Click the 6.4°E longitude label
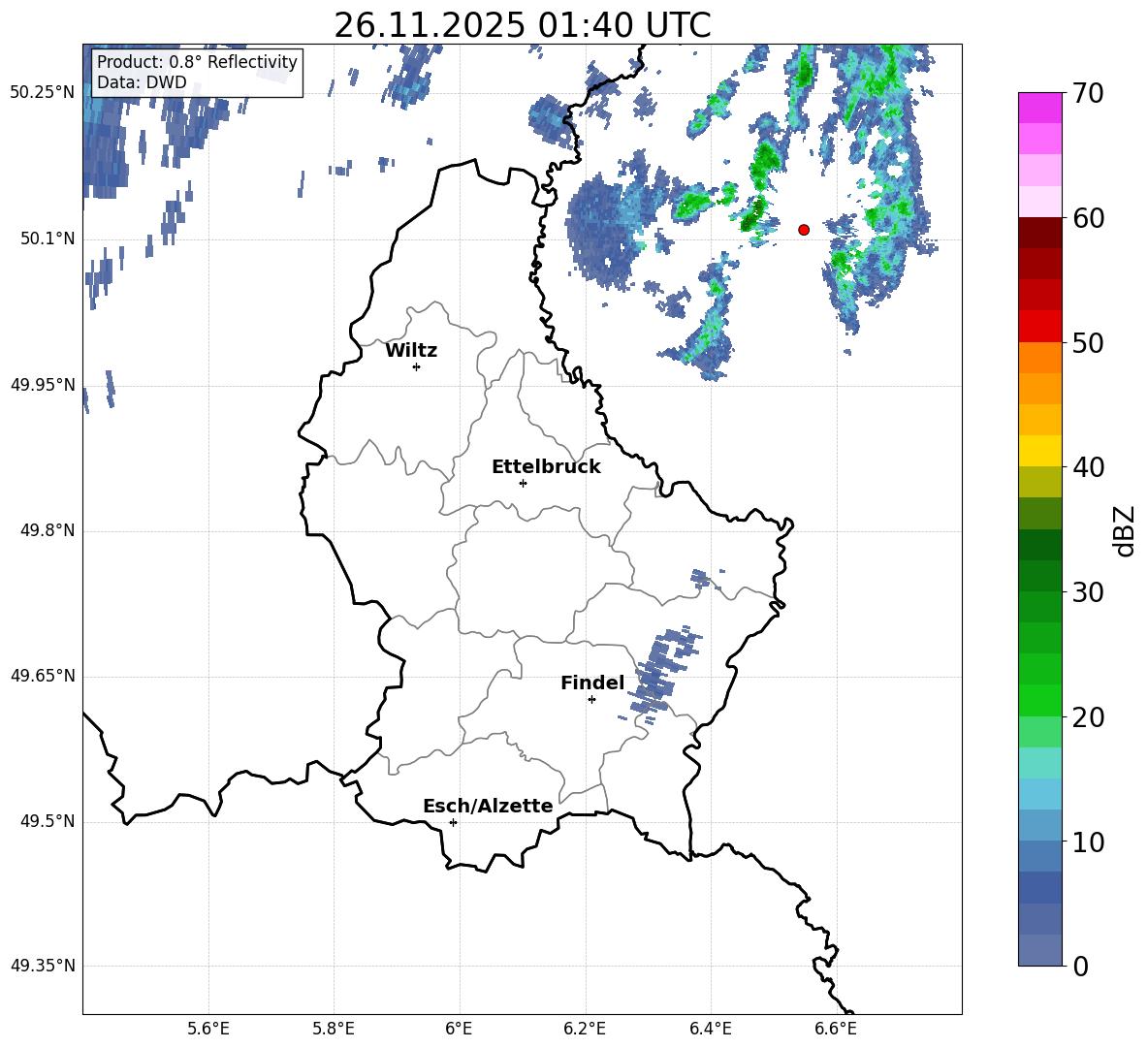This screenshot has height=1048, width=1148. 711,1029
